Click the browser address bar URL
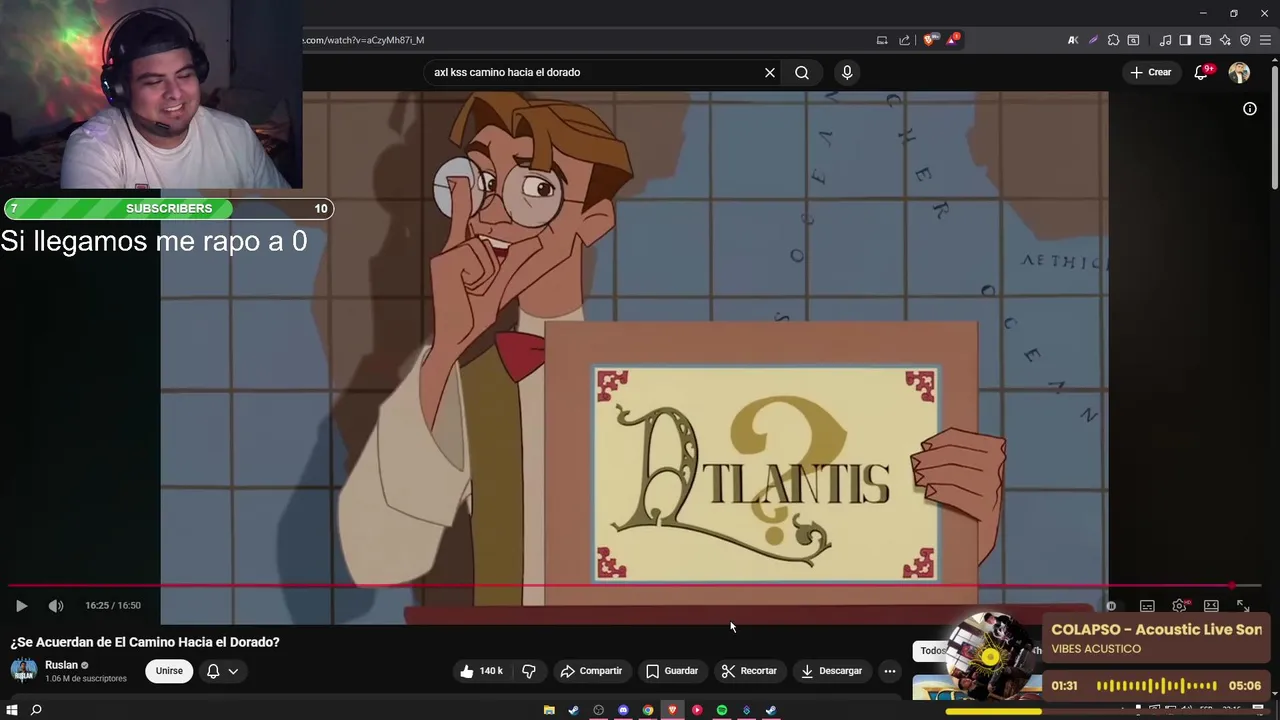The height and width of the screenshot is (720, 1280). click(x=364, y=40)
